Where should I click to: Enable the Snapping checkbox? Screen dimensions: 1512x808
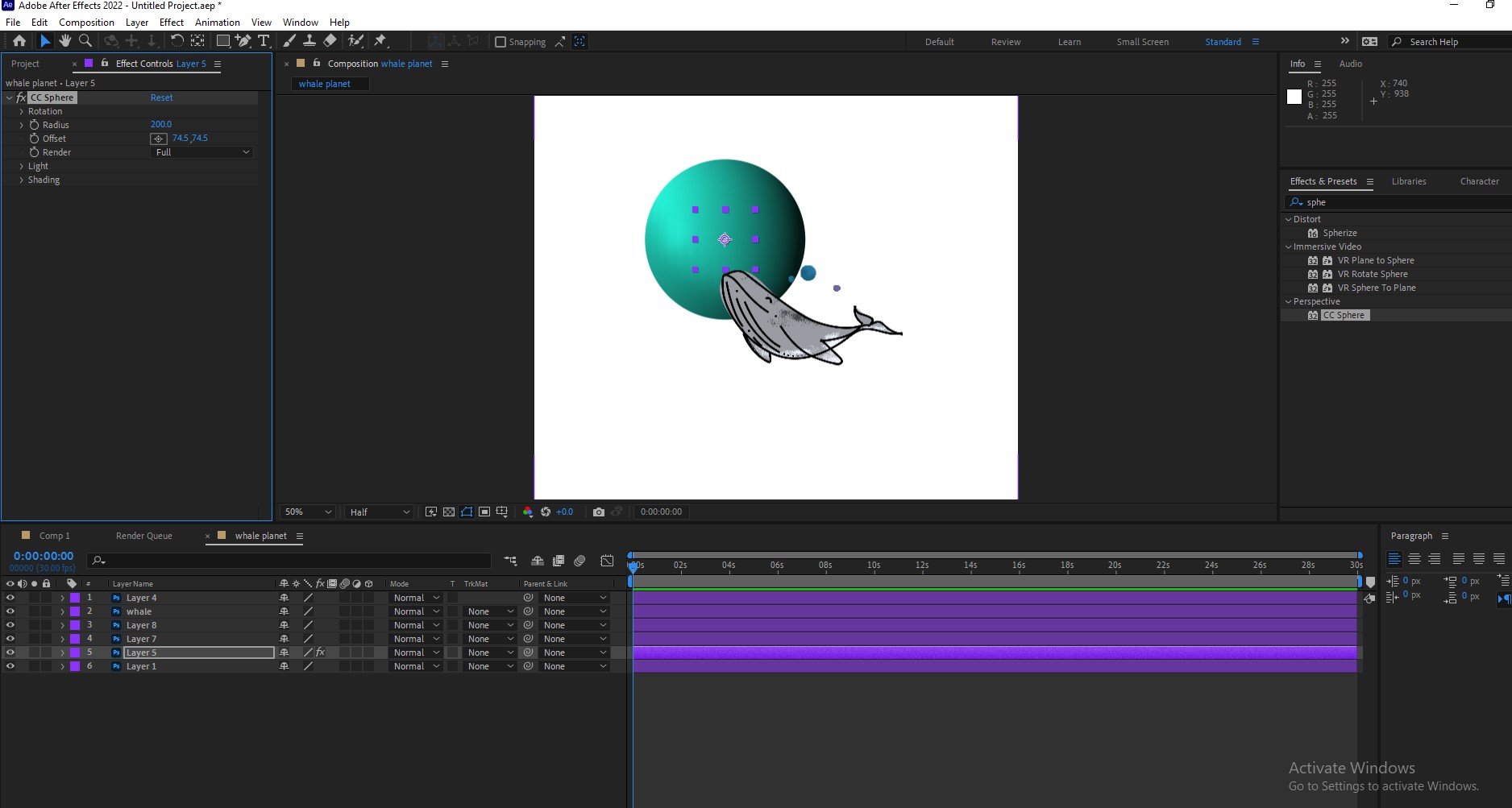click(501, 42)
